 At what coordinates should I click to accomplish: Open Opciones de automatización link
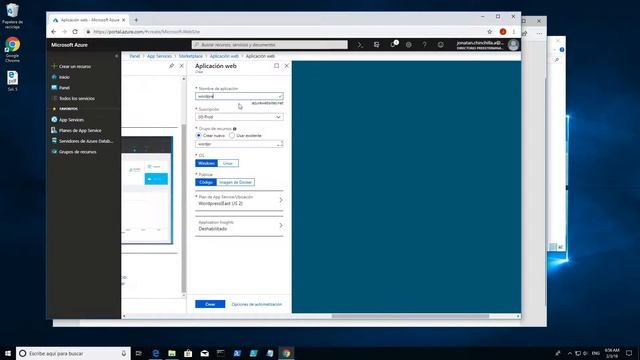click(x=257, y=304)
